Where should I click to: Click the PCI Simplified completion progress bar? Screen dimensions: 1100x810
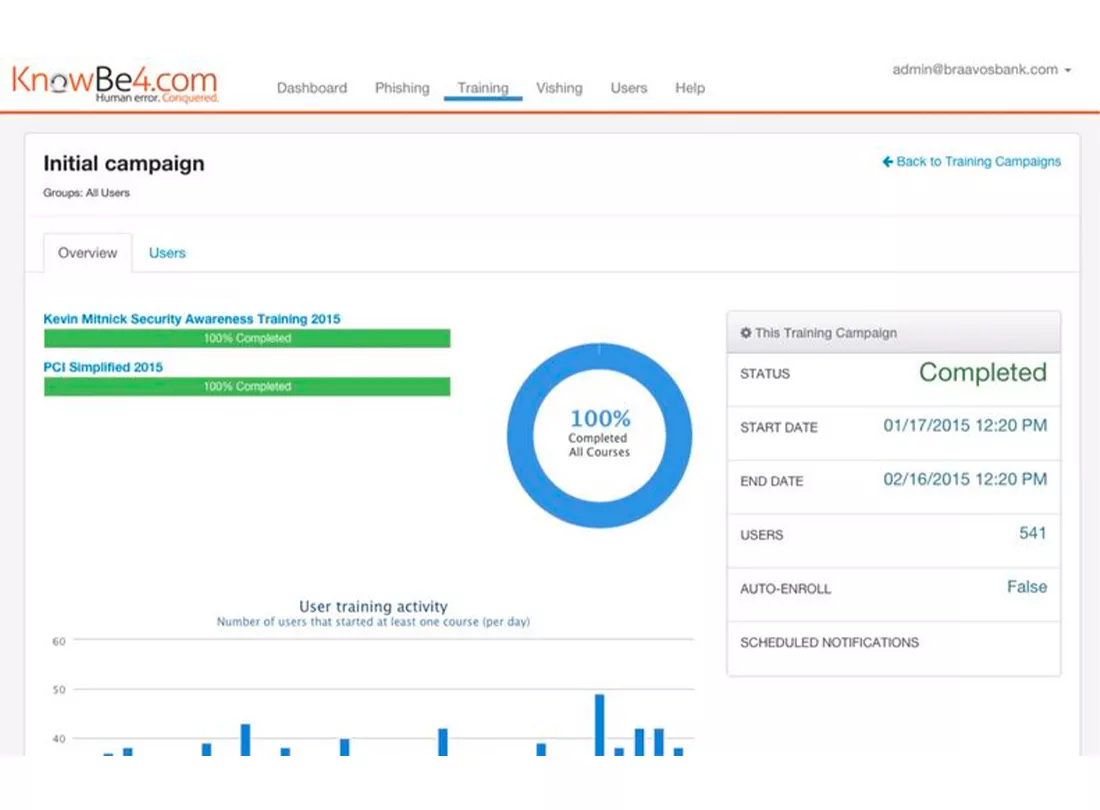tap(246, 386)
